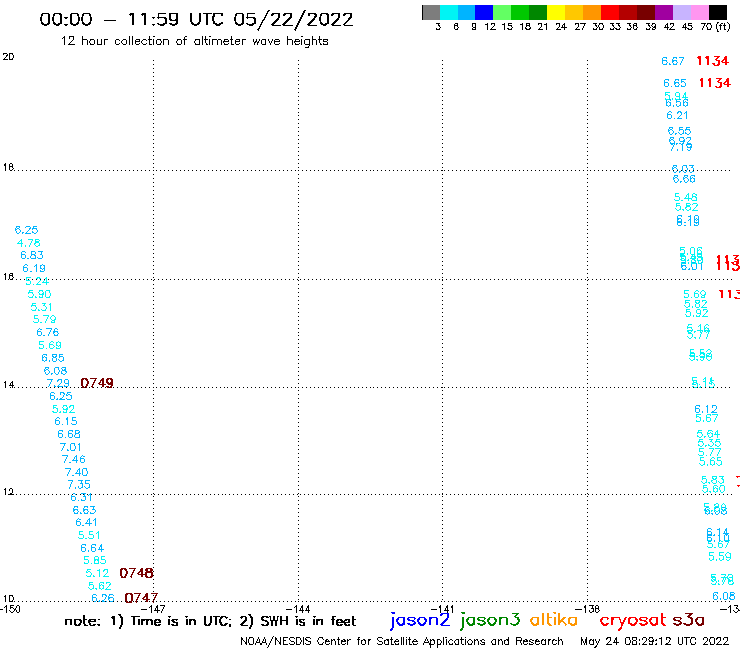
Task: Click the cyan 3-6 ft legend swatch
Action: coord(449,12)
